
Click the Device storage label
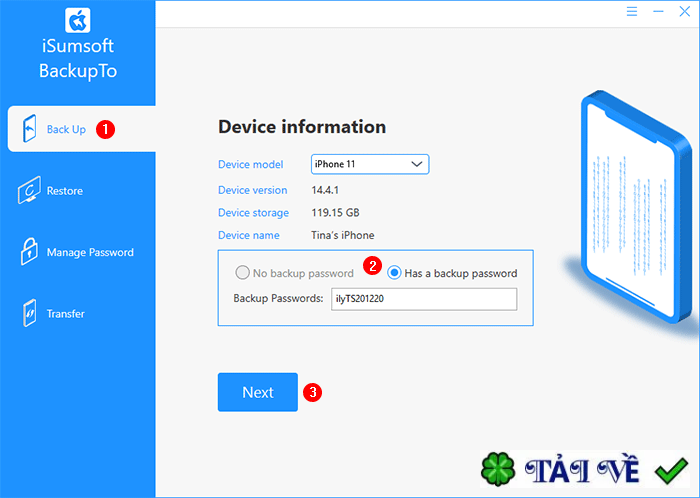point(253,213)
